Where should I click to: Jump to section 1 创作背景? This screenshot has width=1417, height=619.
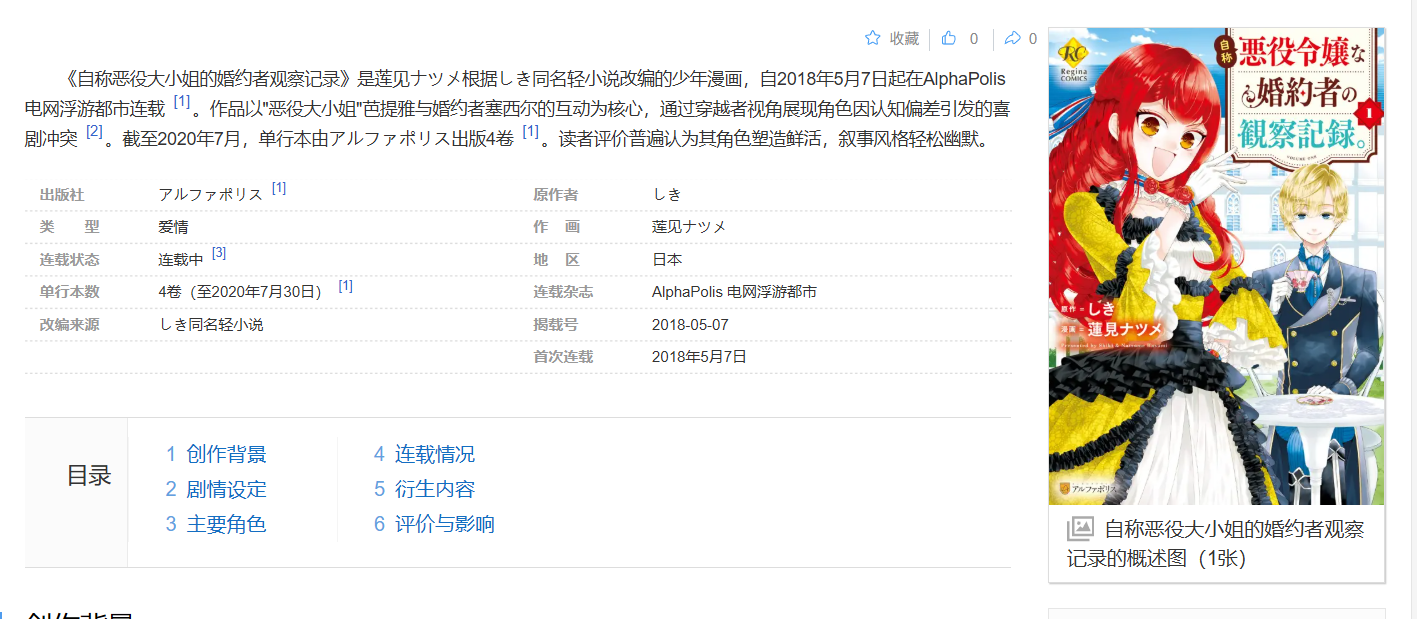216,454
